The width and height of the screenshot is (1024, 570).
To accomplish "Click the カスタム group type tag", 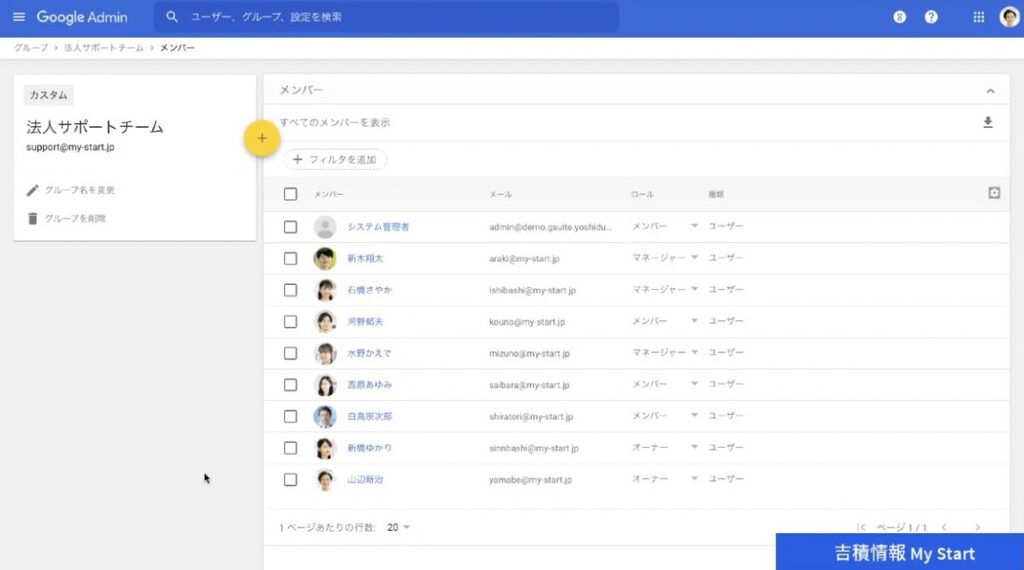I will (48, 95).
